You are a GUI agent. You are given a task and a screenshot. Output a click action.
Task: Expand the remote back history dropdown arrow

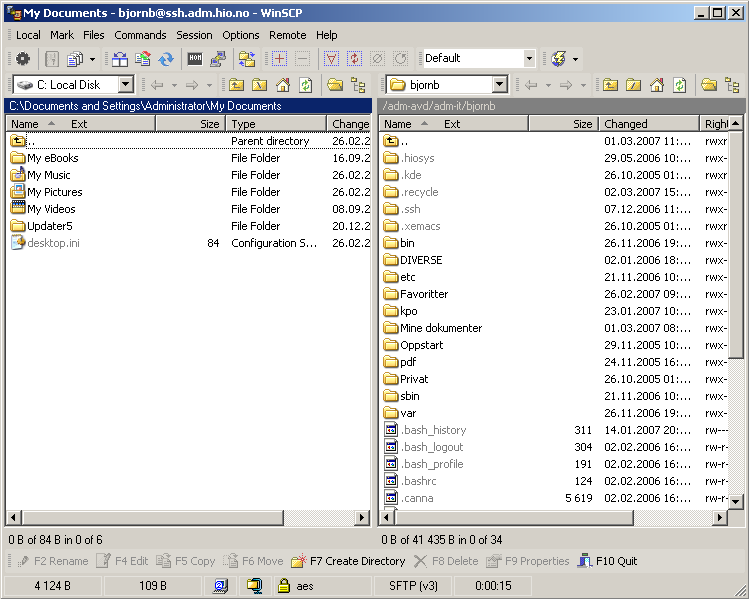[548, 85]
